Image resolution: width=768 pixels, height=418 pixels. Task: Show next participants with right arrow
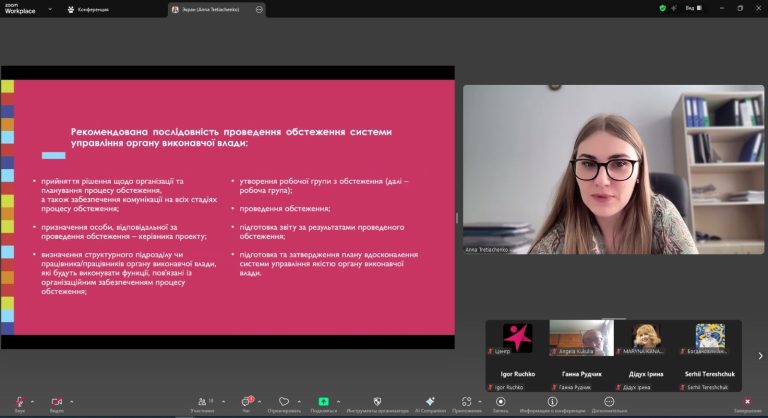coord(759,355)
